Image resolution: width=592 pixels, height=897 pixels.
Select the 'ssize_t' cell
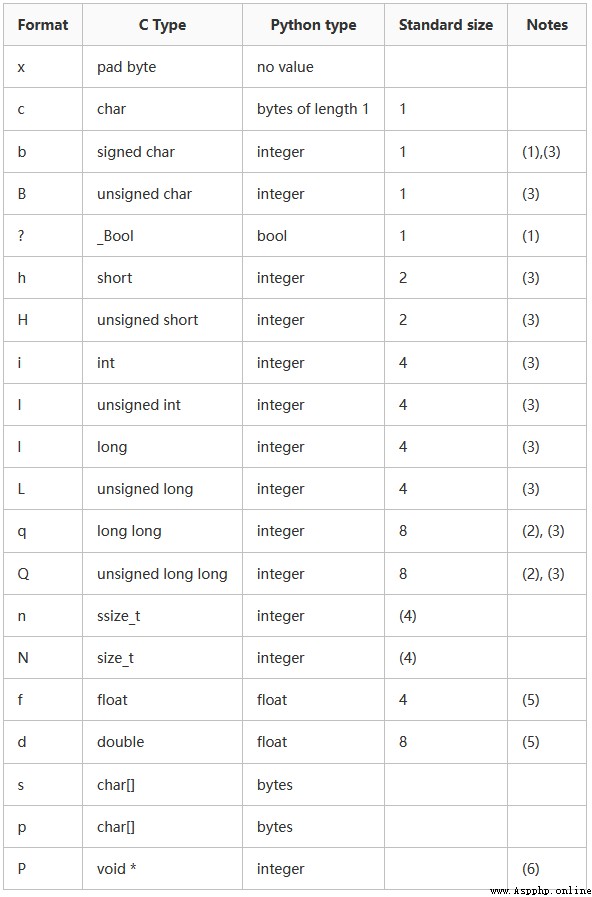tap(162, 616)
